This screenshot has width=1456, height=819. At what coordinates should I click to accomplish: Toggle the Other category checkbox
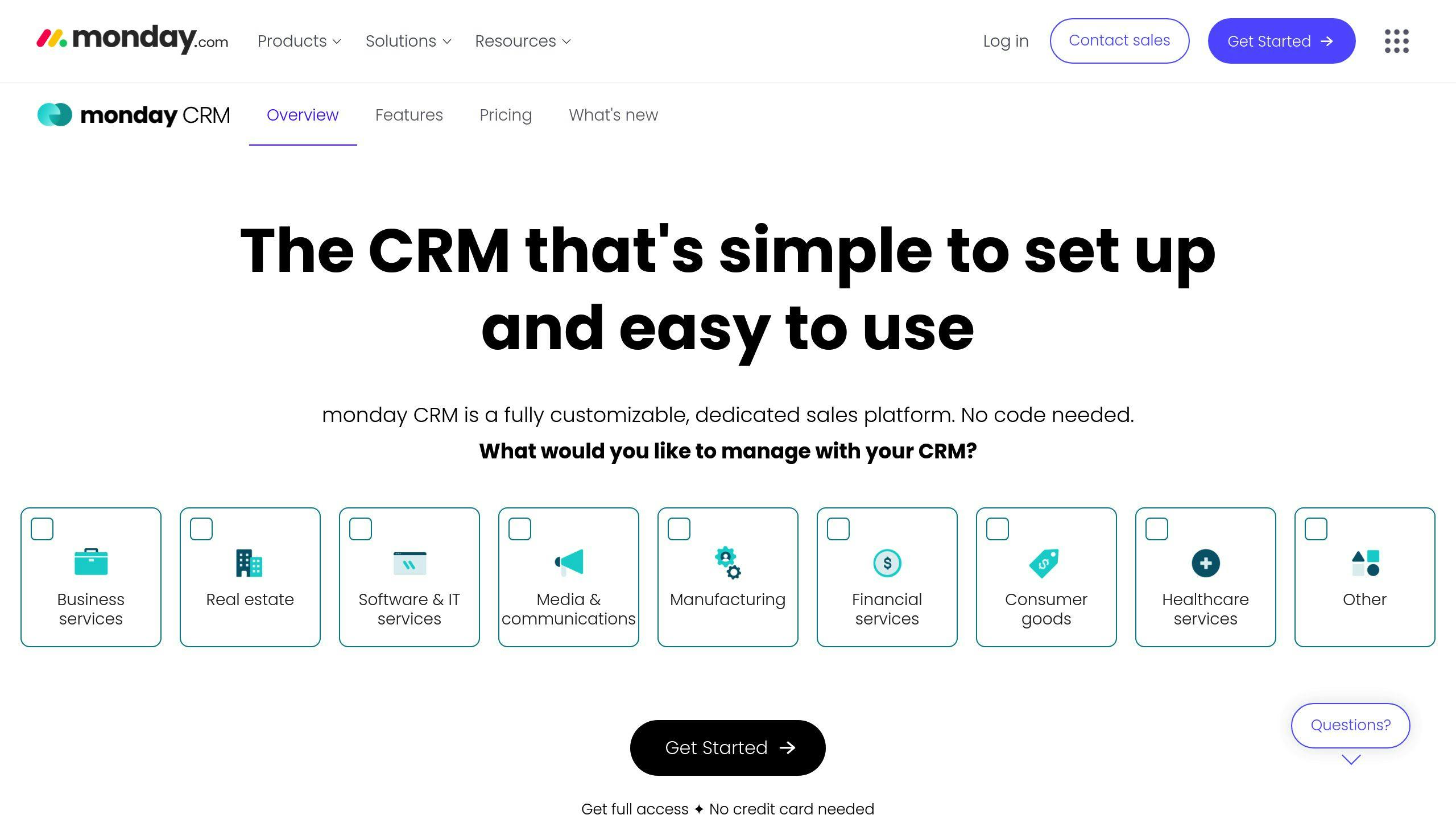click(1315, 528)
